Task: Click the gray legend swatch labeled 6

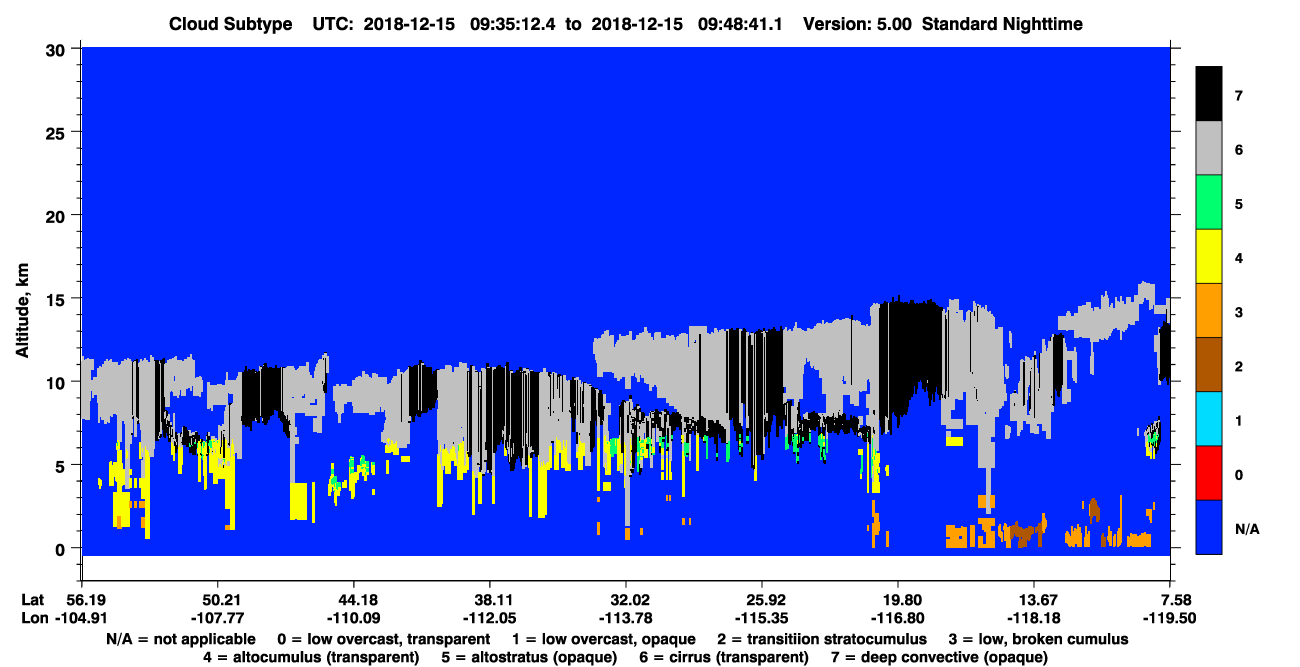Action: [x=1209, y=149]
